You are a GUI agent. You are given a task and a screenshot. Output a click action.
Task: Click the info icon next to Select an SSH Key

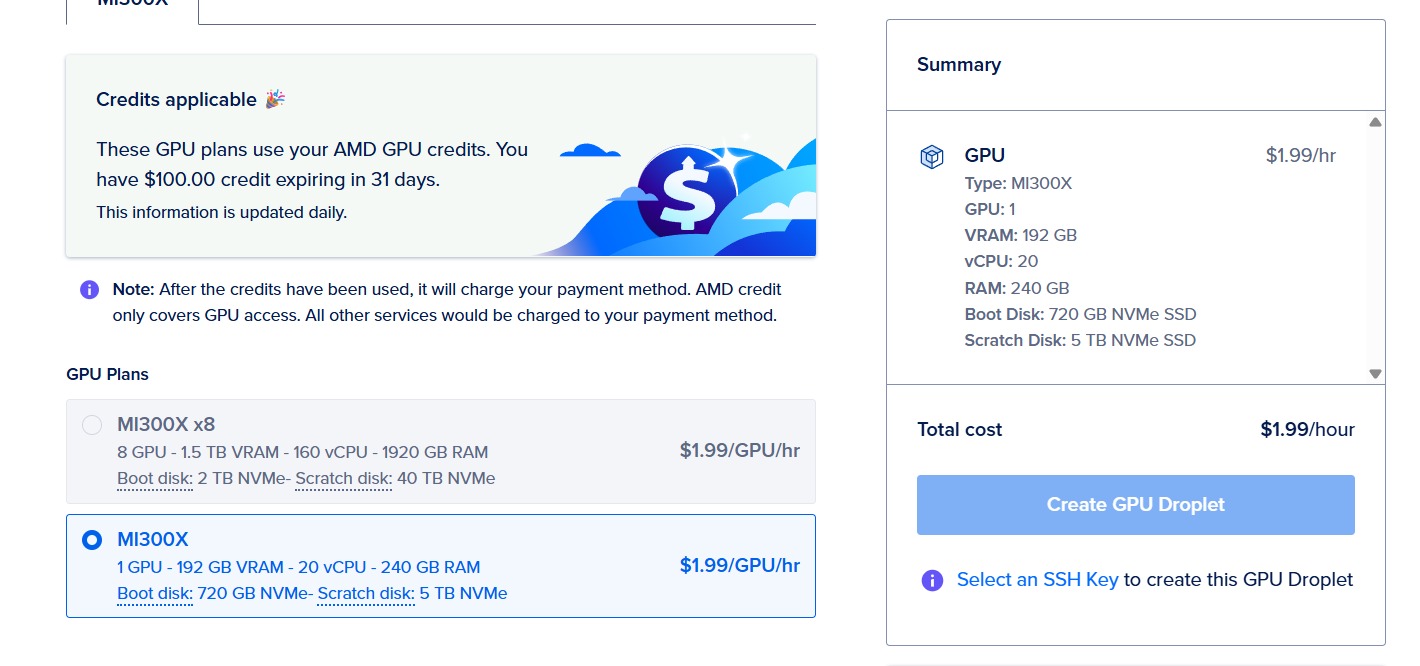(x=932, y=580)
